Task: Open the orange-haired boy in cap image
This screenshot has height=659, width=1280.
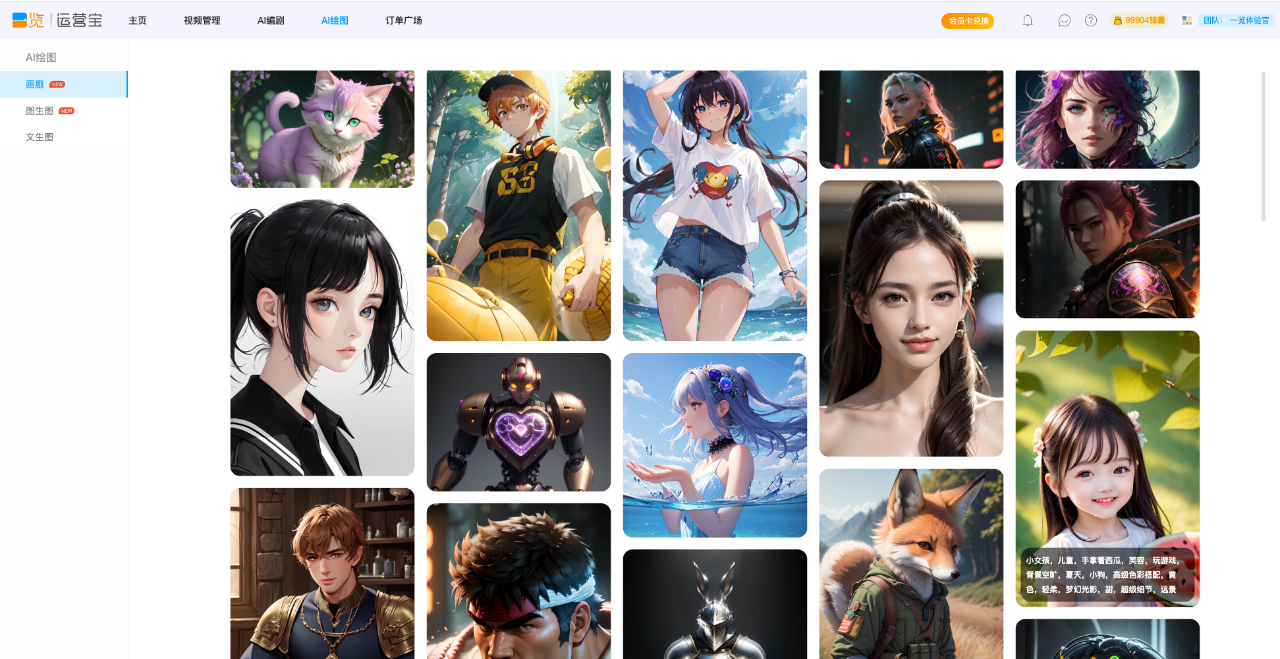Action: click(x=518, y=206)
